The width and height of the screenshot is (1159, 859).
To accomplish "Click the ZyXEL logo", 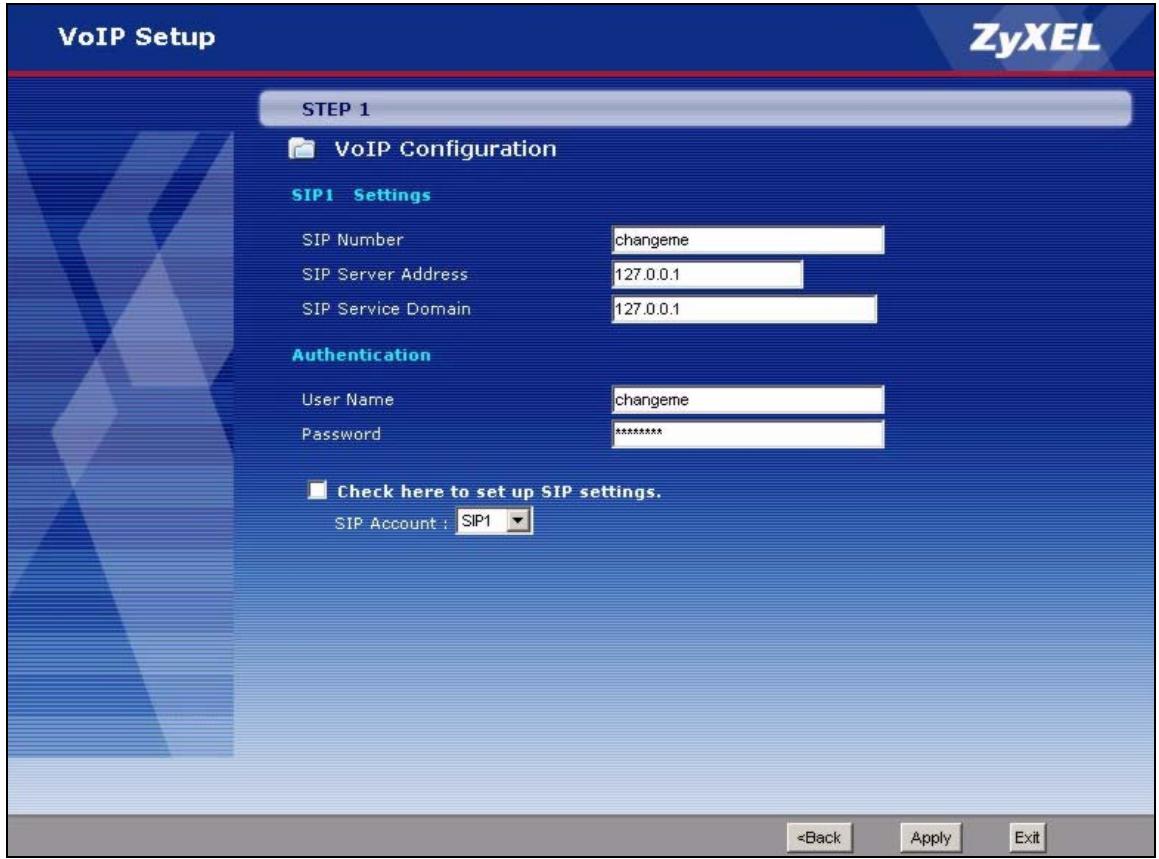I will 1034,39.
